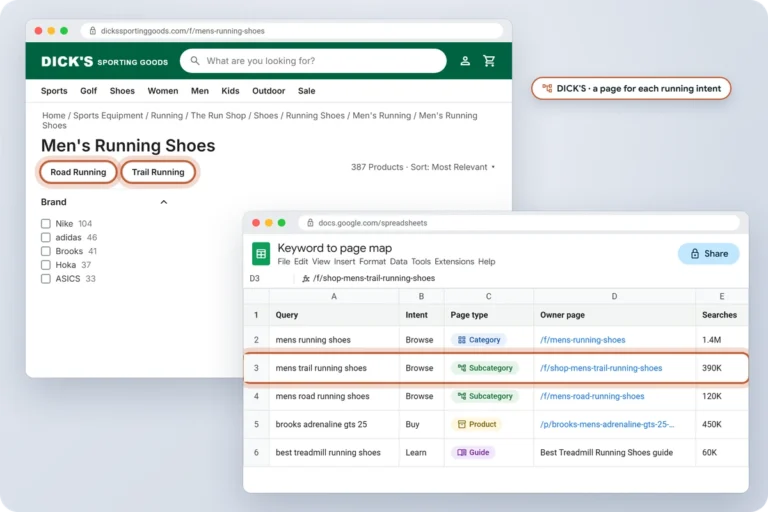
Task: Select row 5 header in spreadsheet
Action: [256, 424]
